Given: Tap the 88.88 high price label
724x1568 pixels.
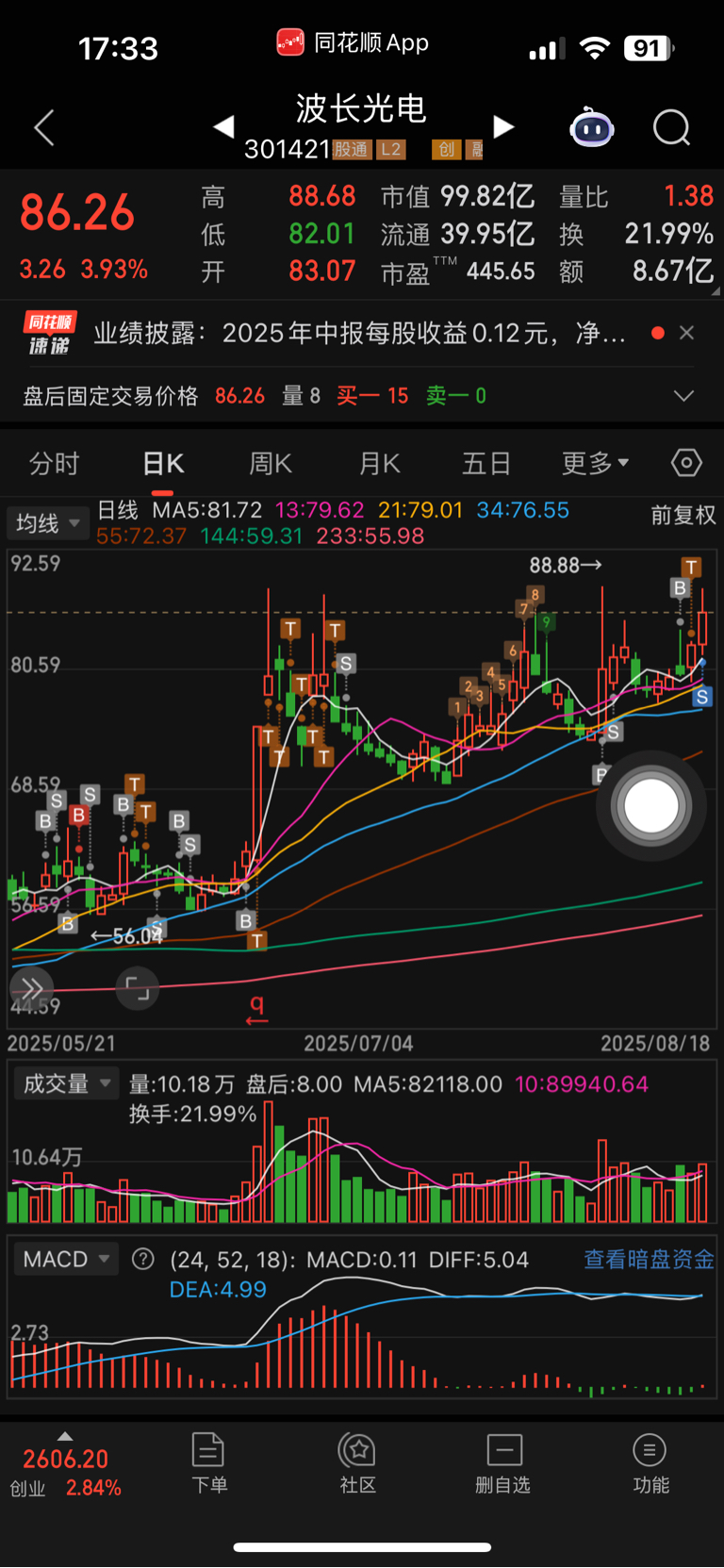Looking at the screenshot, I should pos(565,565).
